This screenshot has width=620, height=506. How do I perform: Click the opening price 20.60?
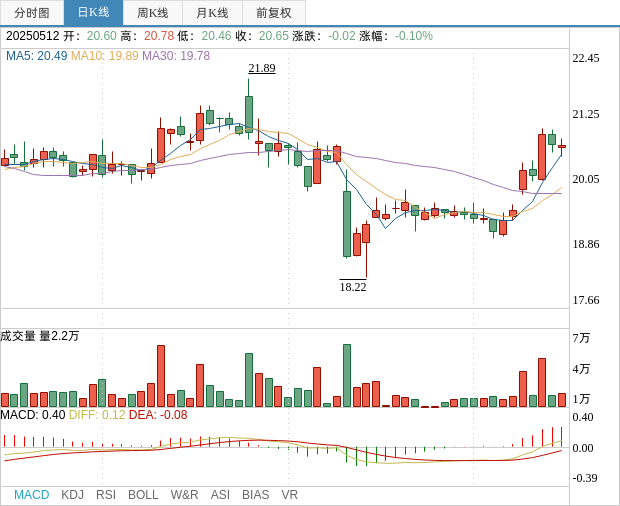click(x=102, y=36)
